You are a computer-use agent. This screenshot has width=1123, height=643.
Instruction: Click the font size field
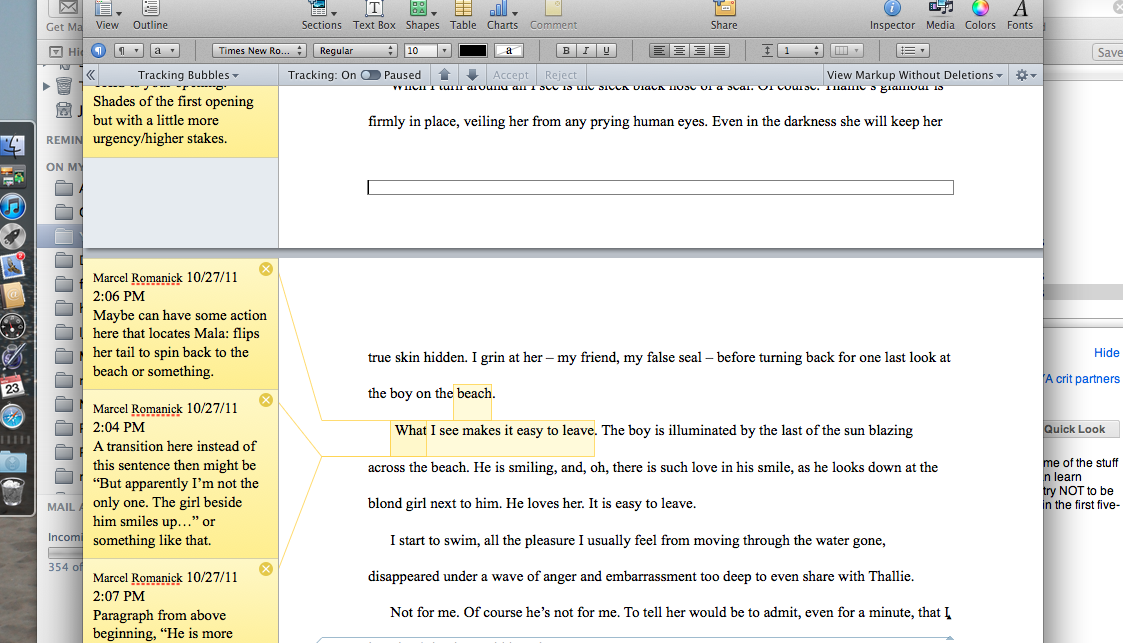point(420,51)
